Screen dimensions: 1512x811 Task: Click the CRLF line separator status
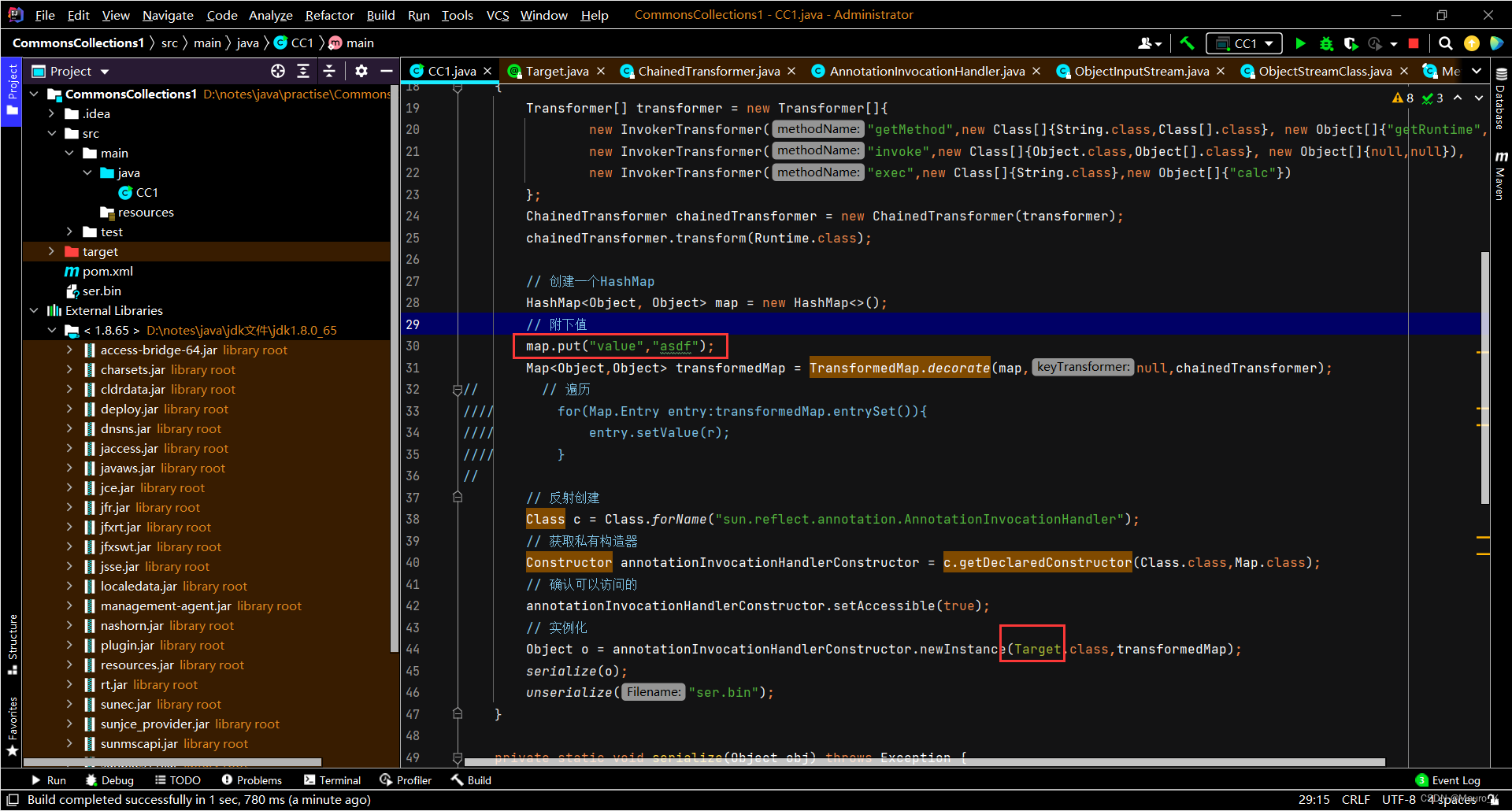(x=1355, y=799)
